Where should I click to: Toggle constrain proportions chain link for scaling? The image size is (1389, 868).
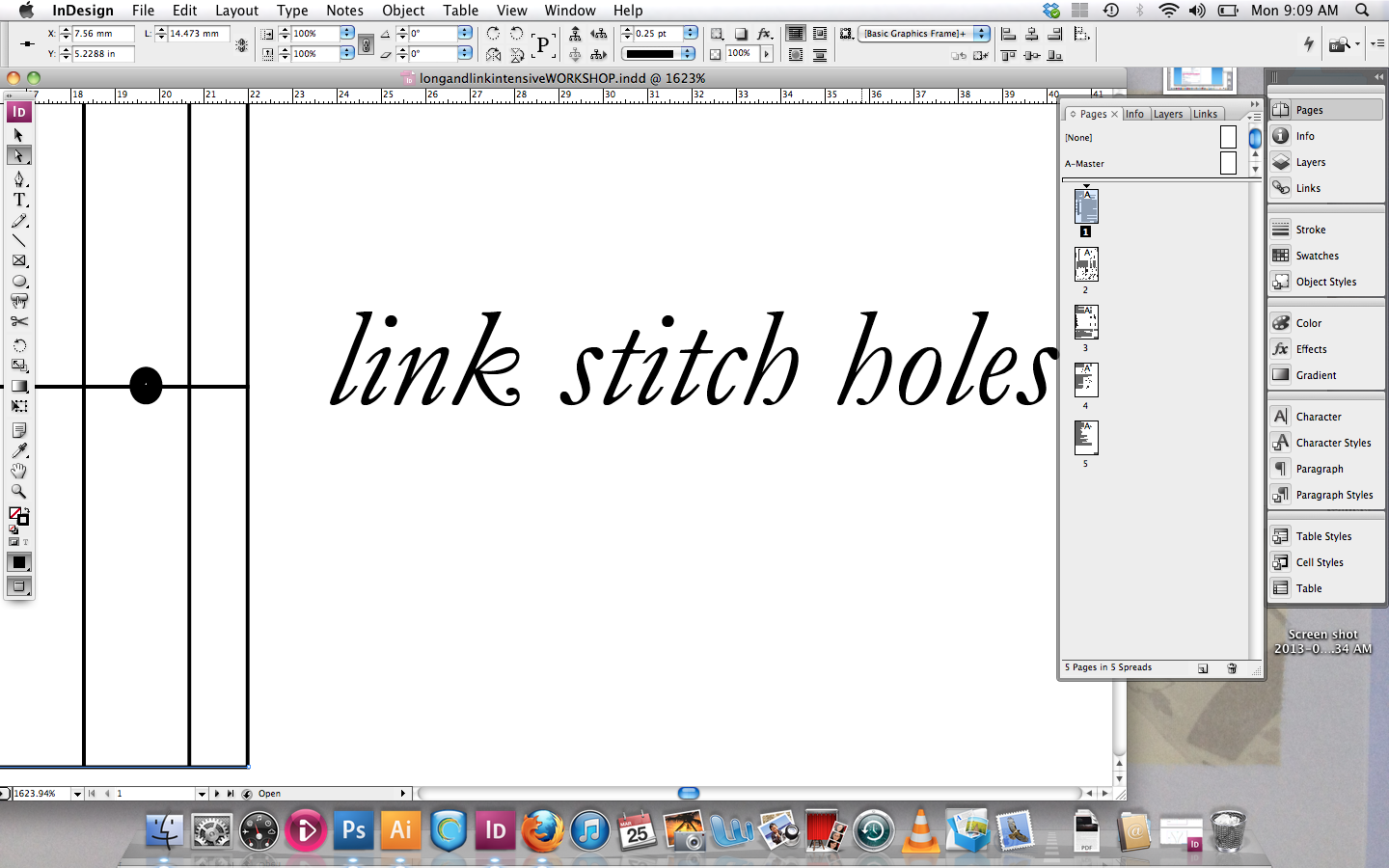pyautogui.click(x=366, y=44)
